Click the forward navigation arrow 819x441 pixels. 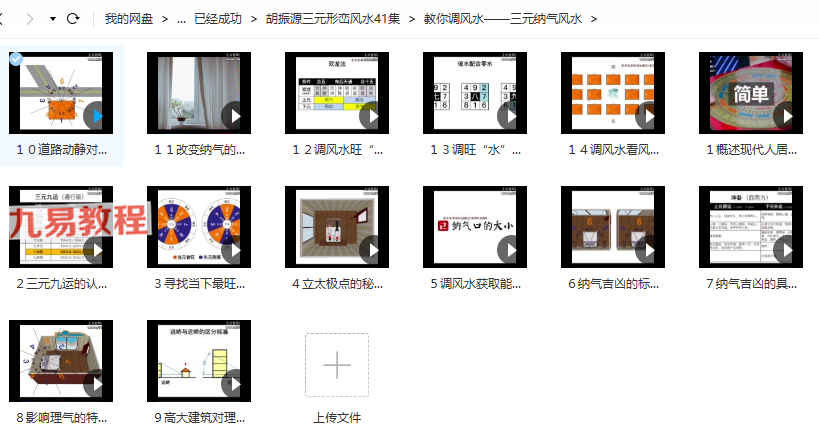coord(41,19)
